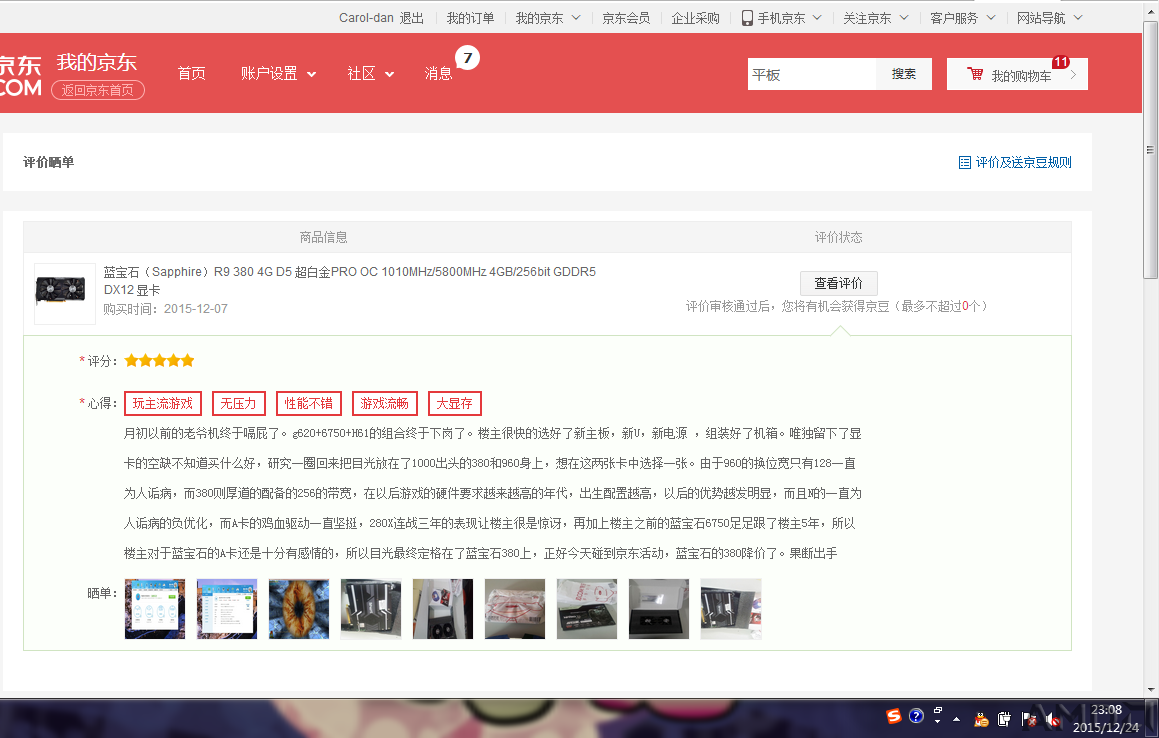Open 消息 with 7 notifications
The height and width of the screenshot is (738, 1159).
pyautogui.click(x=438, y=73)
